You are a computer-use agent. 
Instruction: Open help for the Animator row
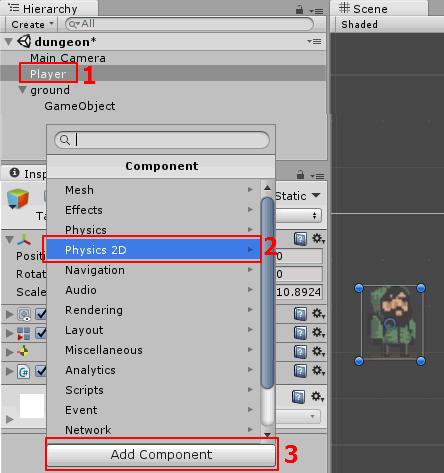[300, 333]
